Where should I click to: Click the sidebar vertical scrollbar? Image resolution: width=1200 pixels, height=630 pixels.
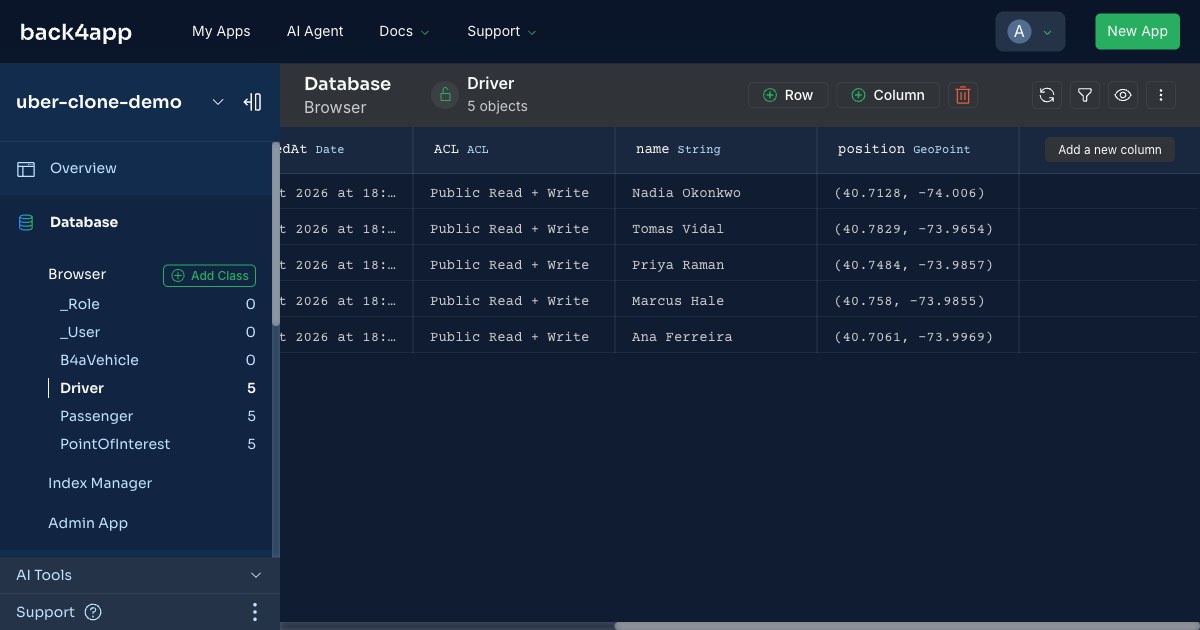click(276, 233)
